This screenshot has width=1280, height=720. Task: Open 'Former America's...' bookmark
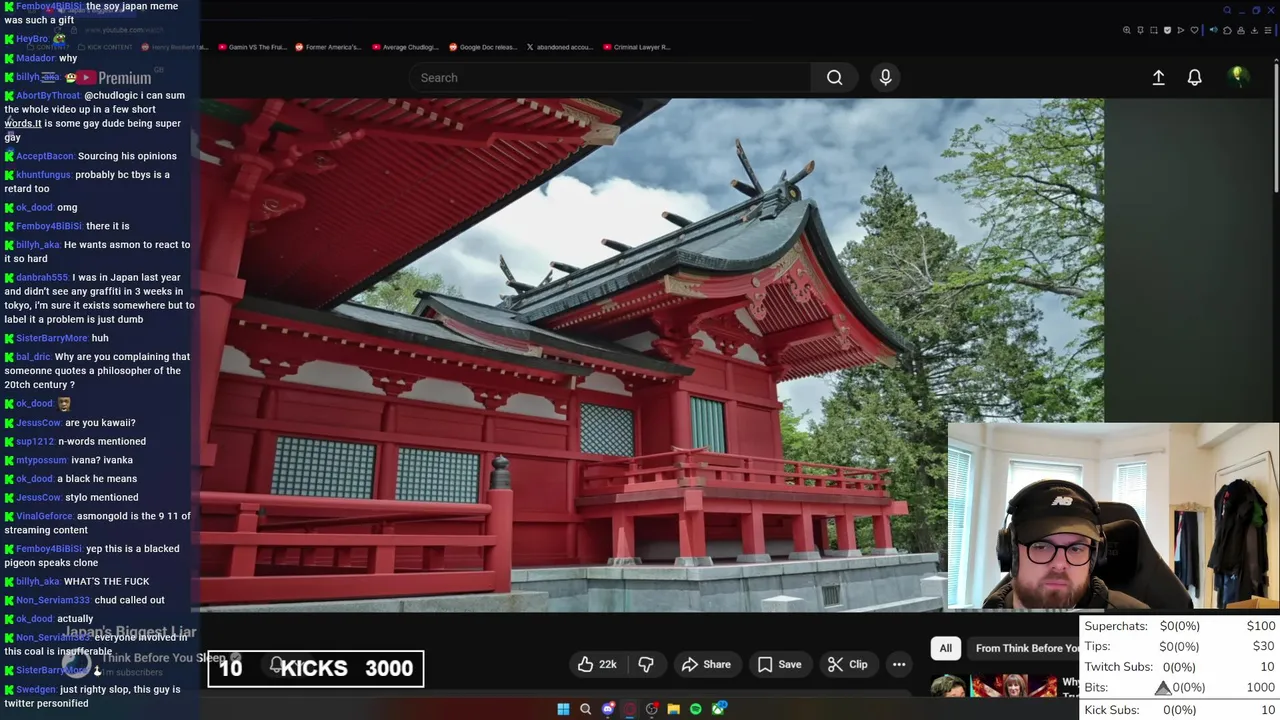point(327,47)
